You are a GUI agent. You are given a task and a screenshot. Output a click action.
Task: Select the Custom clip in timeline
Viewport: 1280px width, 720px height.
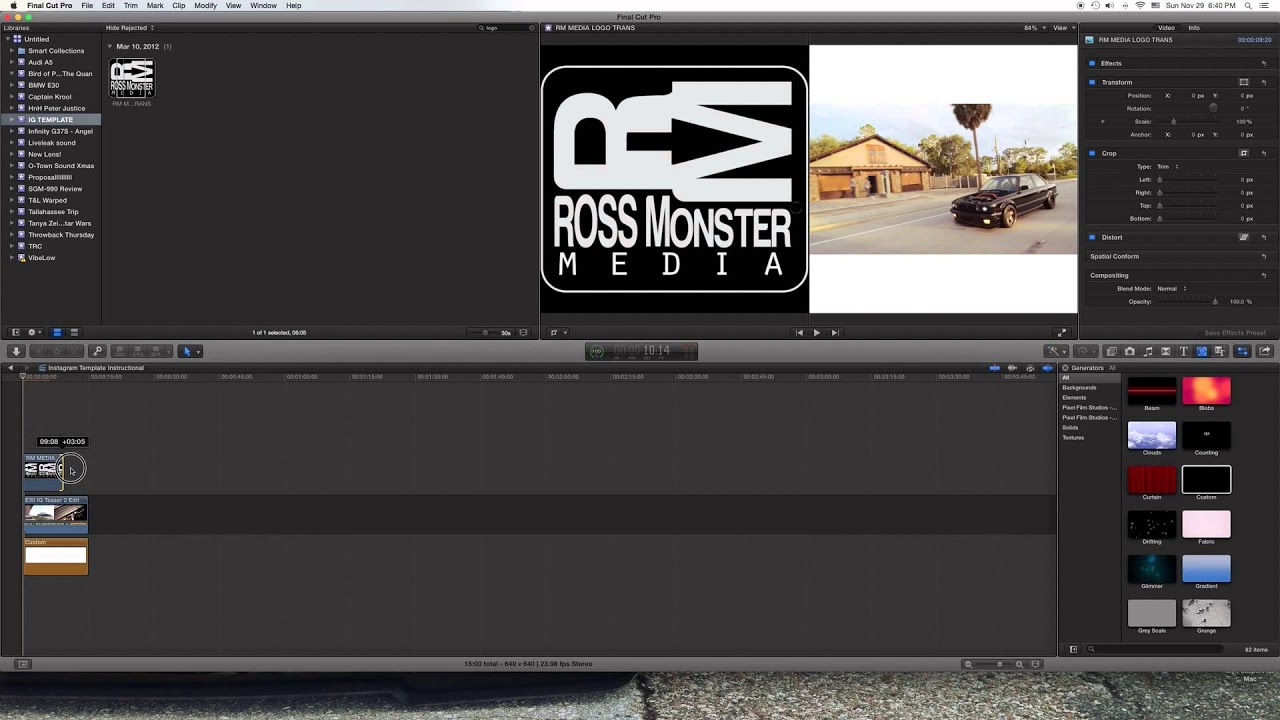(56, 556)
